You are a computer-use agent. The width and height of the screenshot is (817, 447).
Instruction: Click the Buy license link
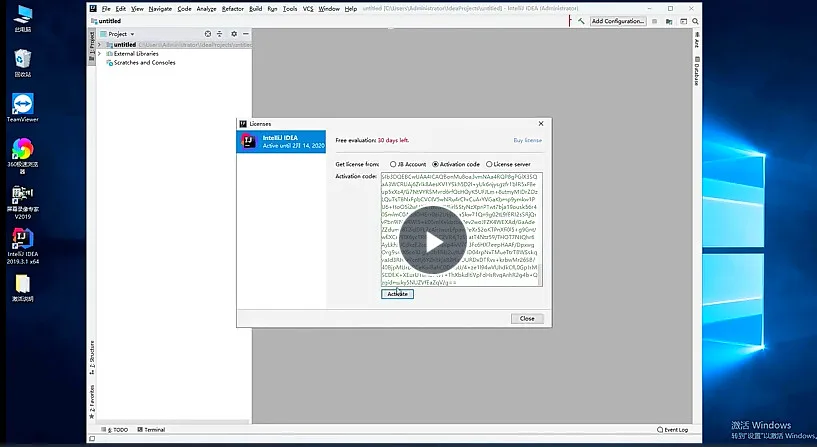tap(527, 140)
